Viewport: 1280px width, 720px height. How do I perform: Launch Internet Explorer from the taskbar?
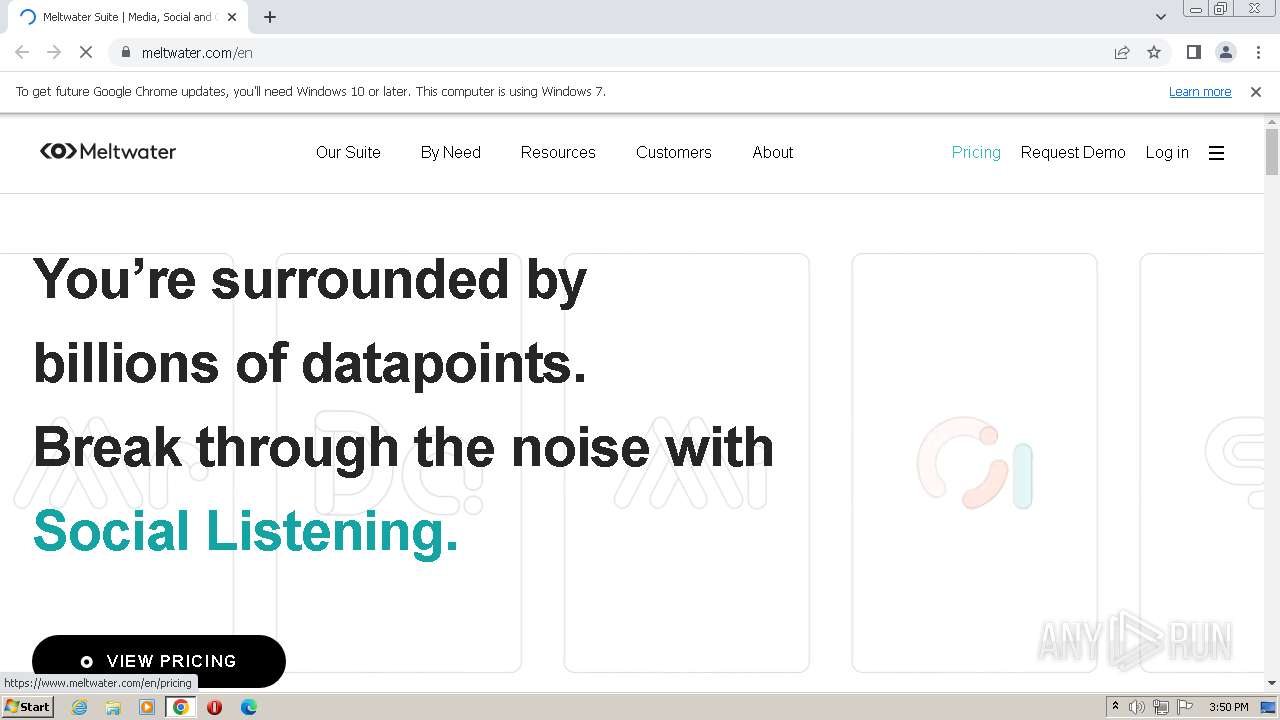(80, 707)
